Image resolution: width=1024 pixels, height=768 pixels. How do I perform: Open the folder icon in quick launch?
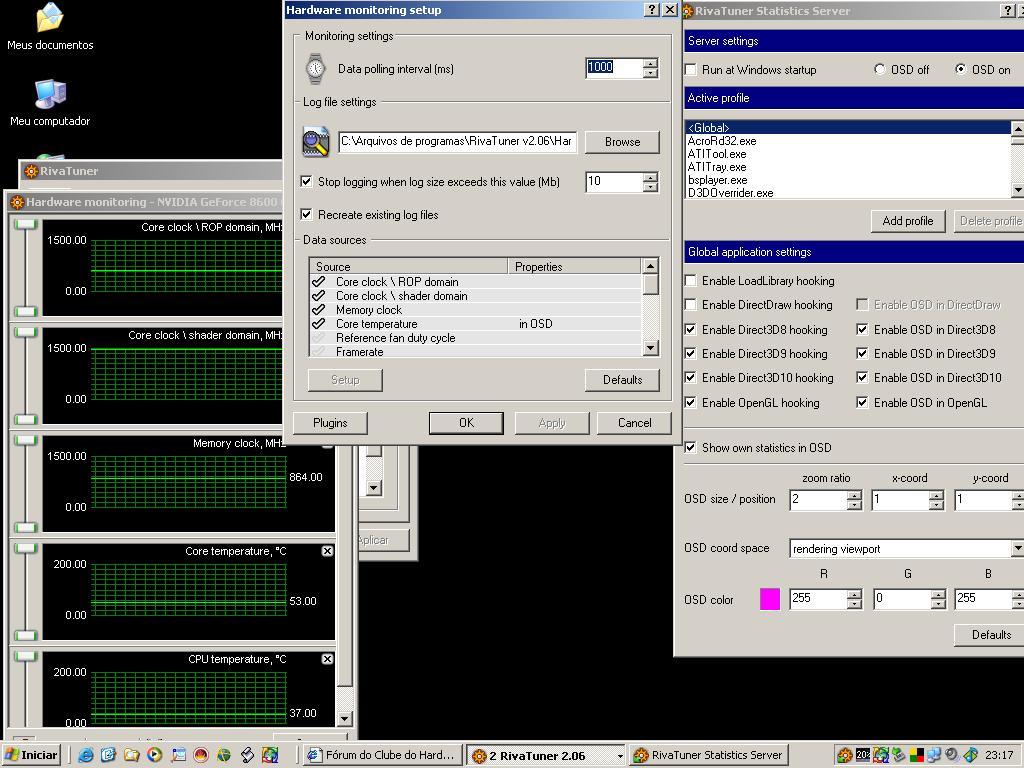tap(131, 755)
